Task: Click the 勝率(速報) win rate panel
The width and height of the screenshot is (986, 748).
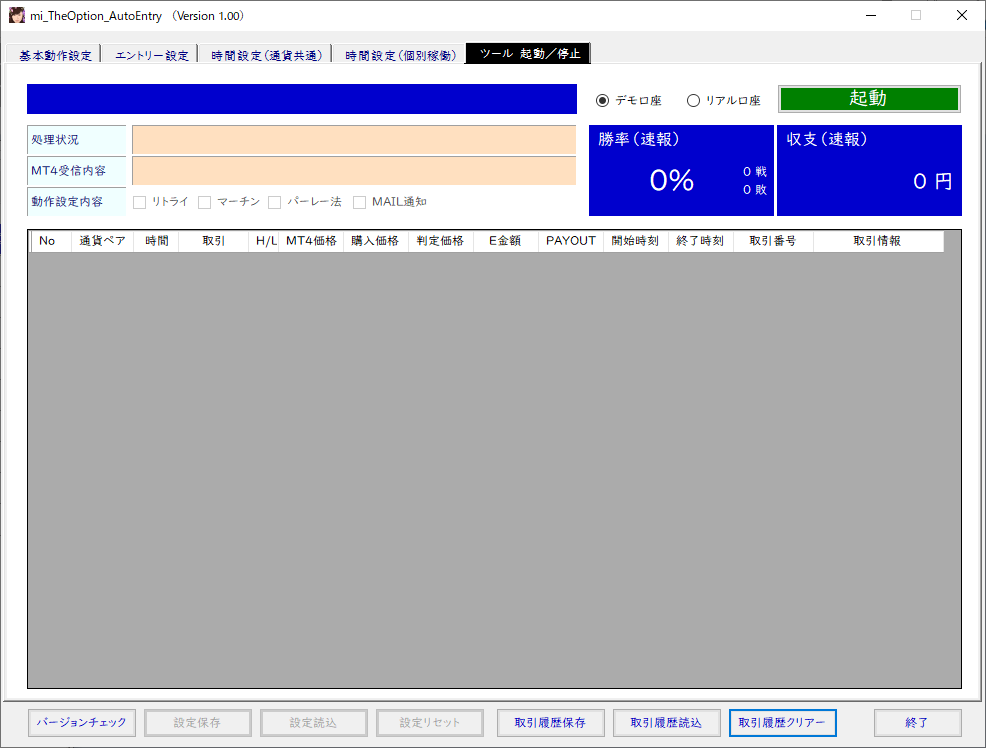Action: tap(680, 170)
